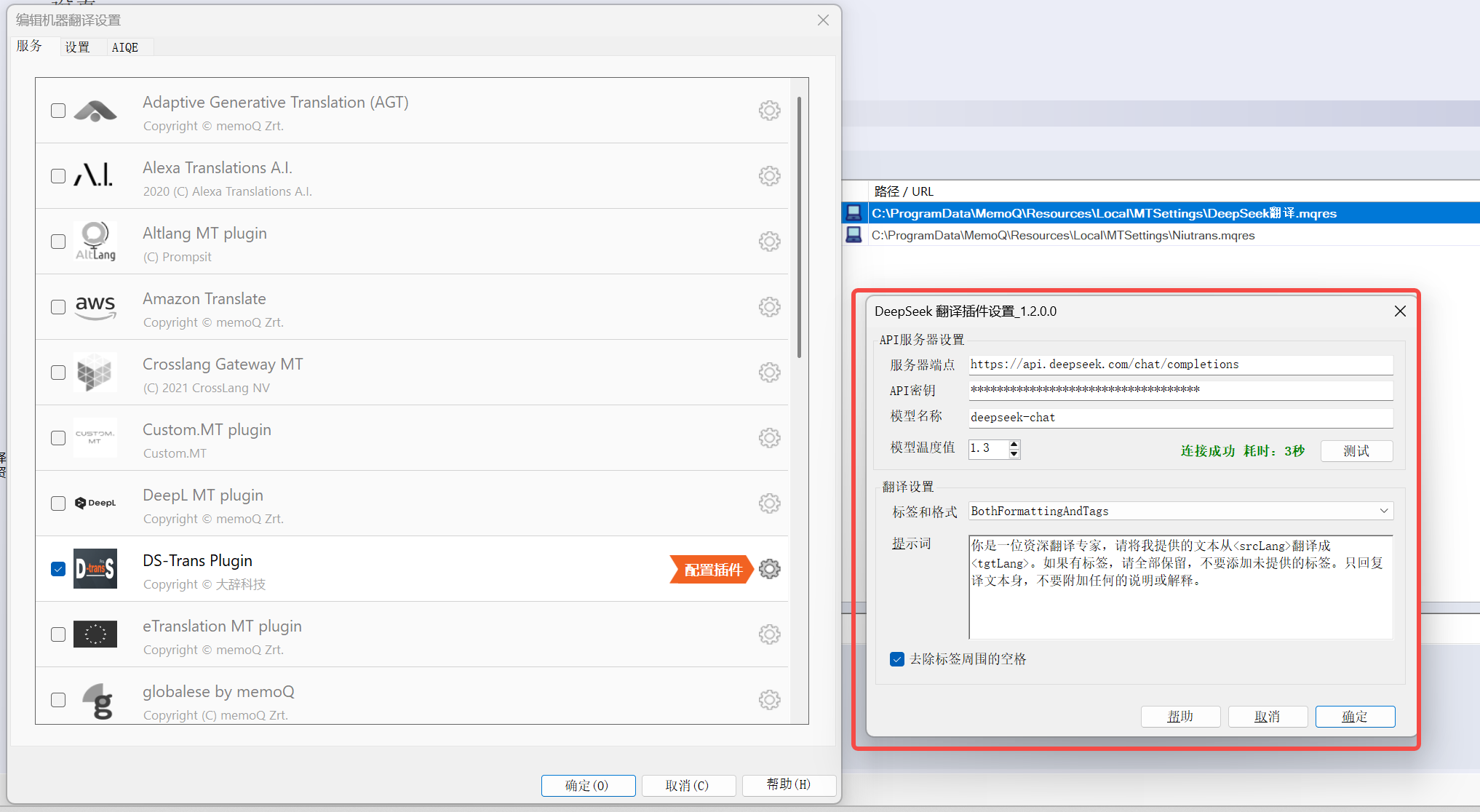Select the DeepSeek翻译.mqres path row

(x=1161, y=213)
